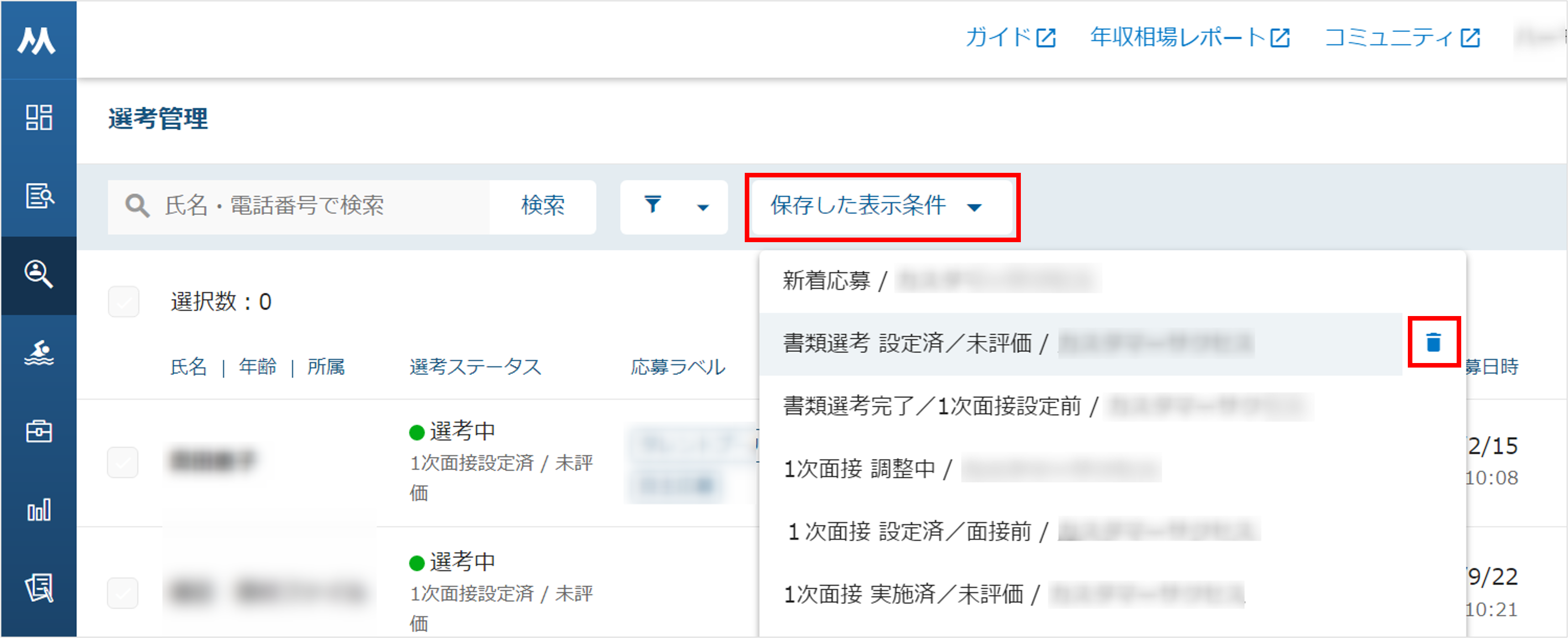
Task: Open the filter funnel dropdown
Action: [674, 206]
